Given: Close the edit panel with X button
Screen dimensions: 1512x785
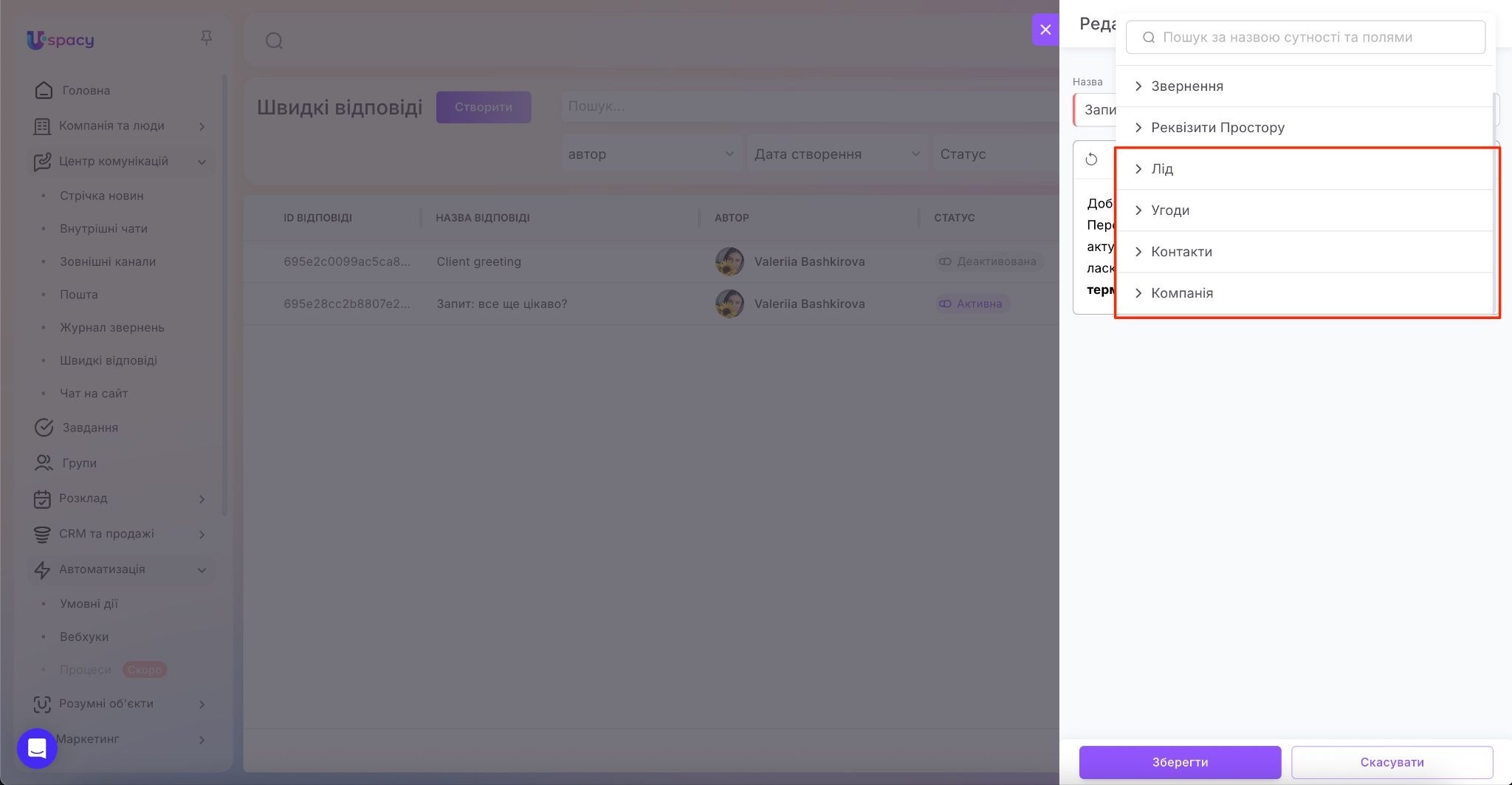Looking at the screenshot, I should coord(1045,30).
